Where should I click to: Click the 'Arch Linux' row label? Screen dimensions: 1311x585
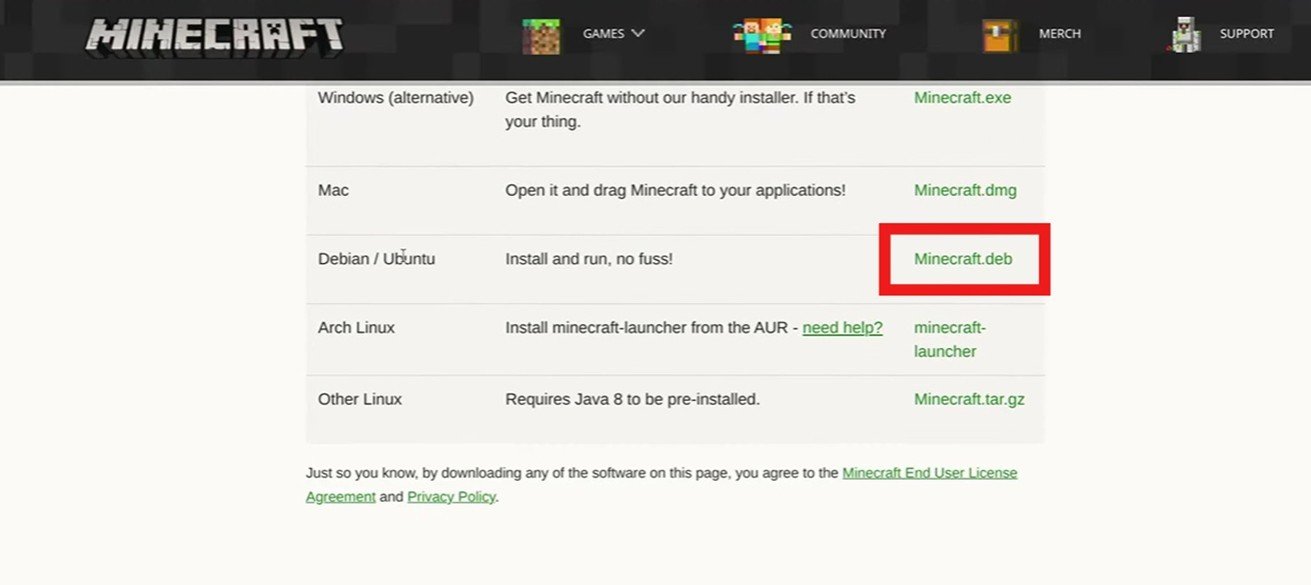click(356, 327)
